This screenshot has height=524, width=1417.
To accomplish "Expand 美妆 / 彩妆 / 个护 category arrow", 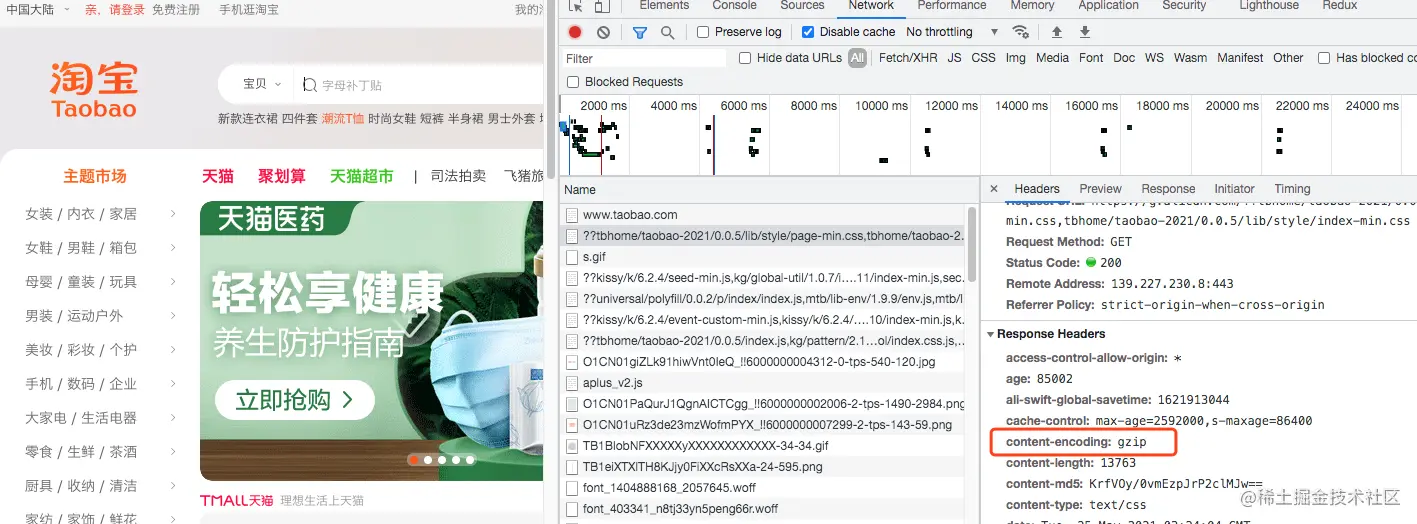I will tap(173, 350).
